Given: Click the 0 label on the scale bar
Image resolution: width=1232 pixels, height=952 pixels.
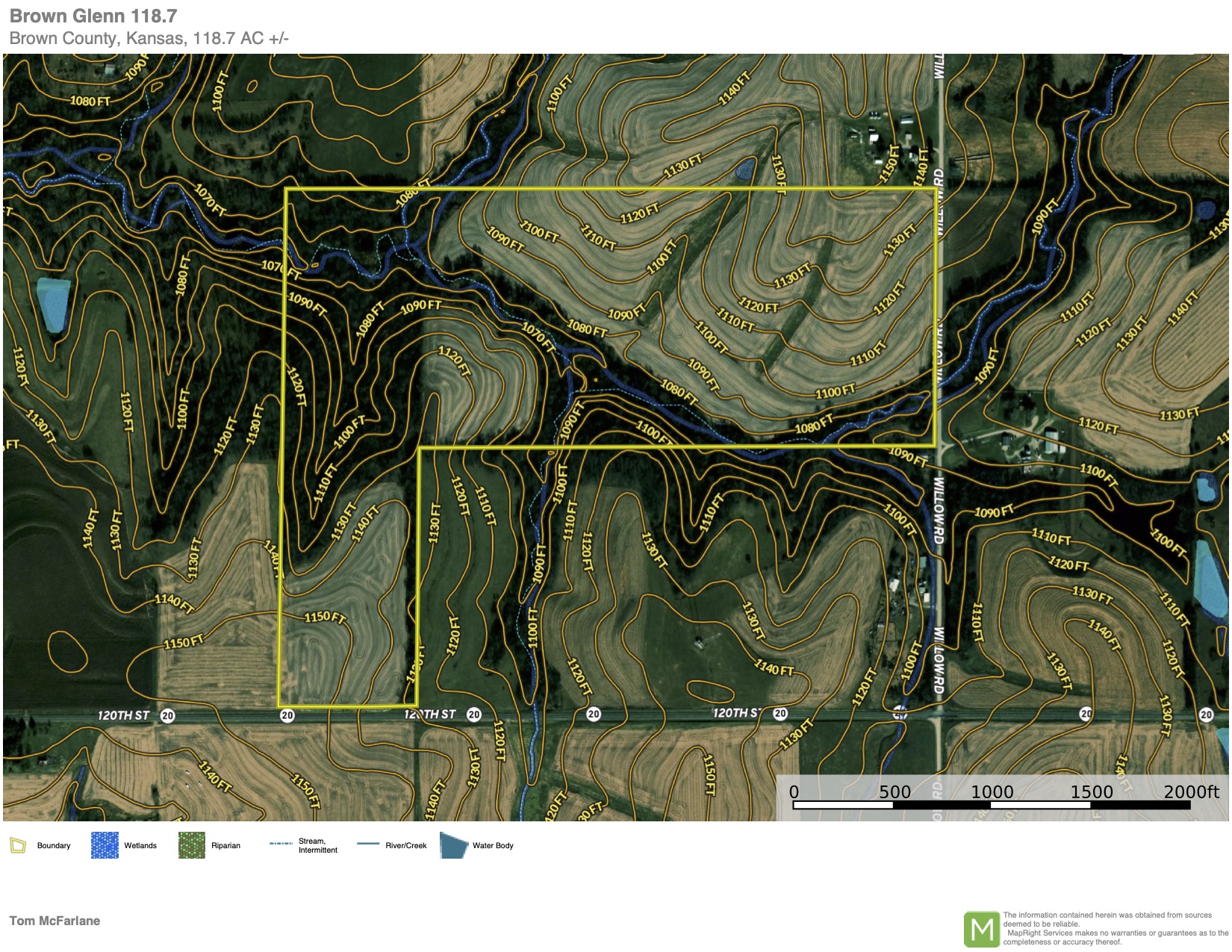Looking at the screenshot, I should [794, 791].
